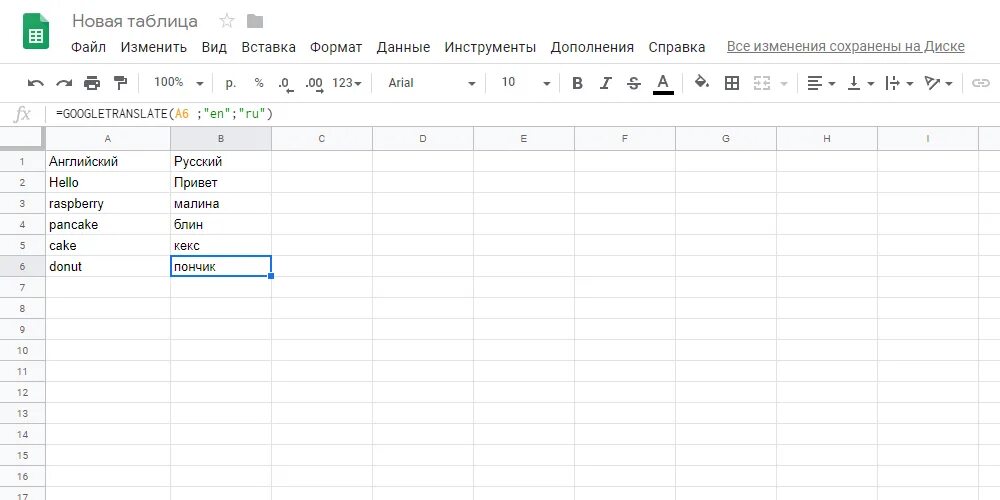
Task: Open the text wrapping dropdown
Action: click(x=899, y=83)
